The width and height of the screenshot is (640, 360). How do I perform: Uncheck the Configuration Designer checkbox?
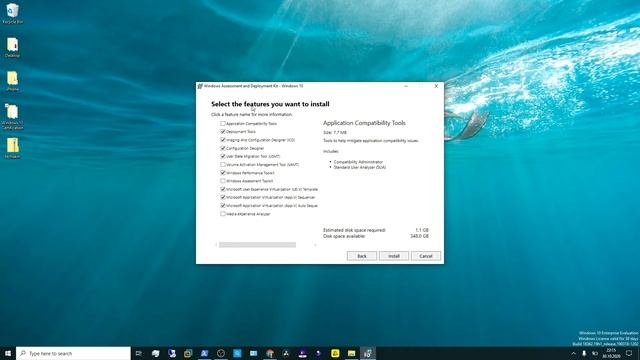223,148
